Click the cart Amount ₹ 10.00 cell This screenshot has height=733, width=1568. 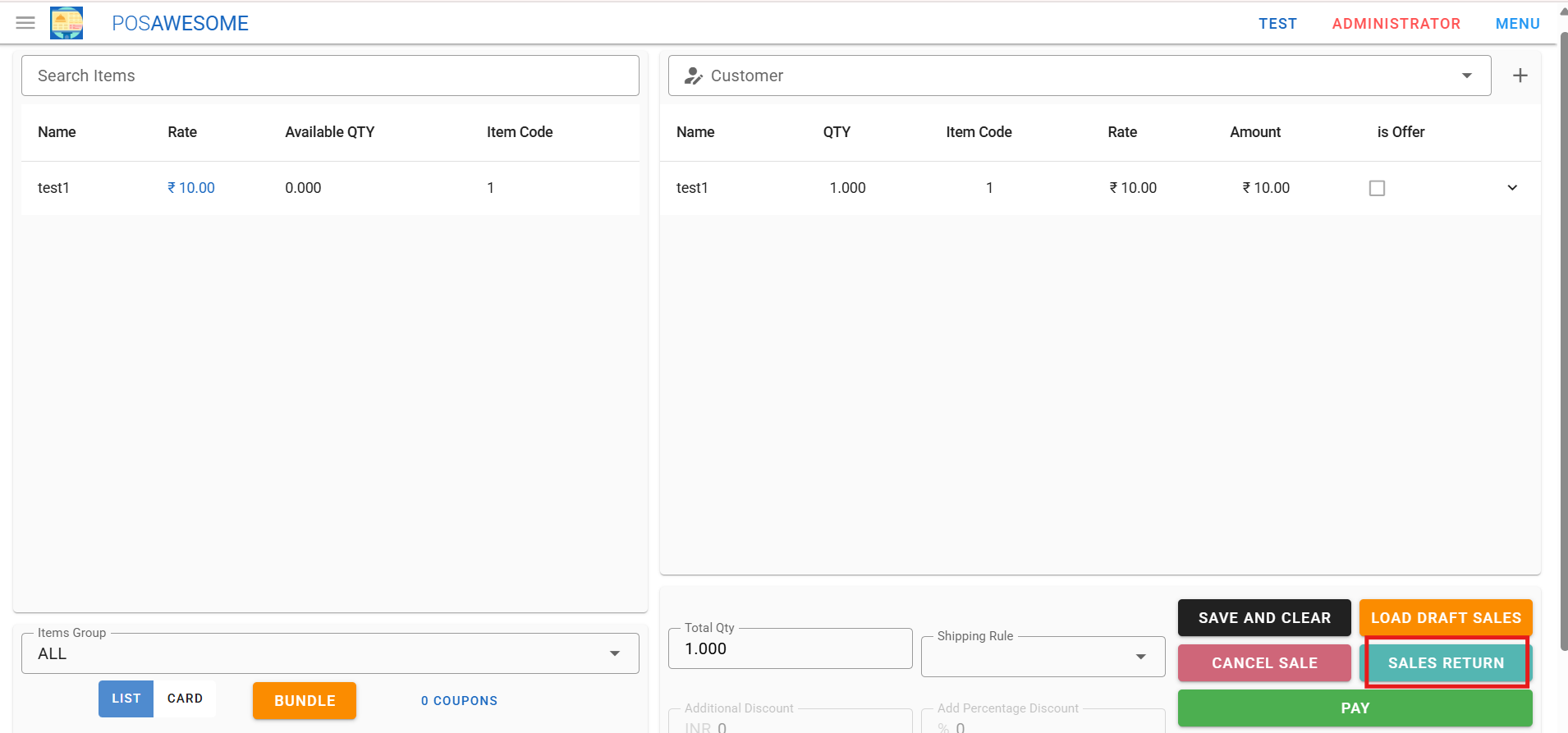(x=1266, y=188)
